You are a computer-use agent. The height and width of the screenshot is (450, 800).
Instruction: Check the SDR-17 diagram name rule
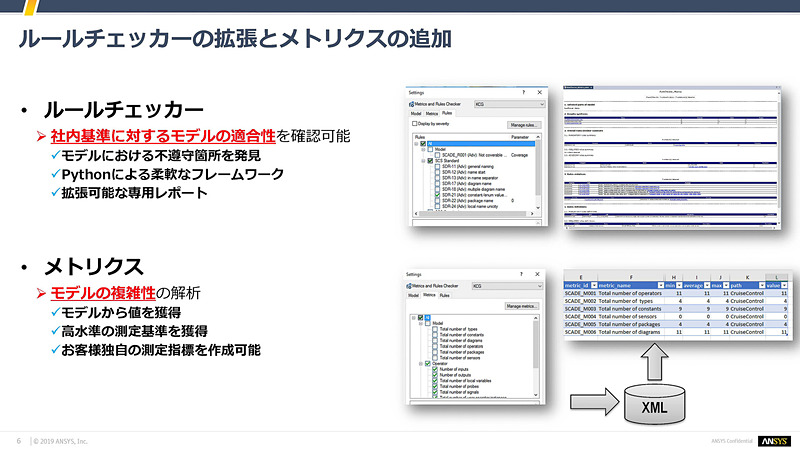point(437,183)
